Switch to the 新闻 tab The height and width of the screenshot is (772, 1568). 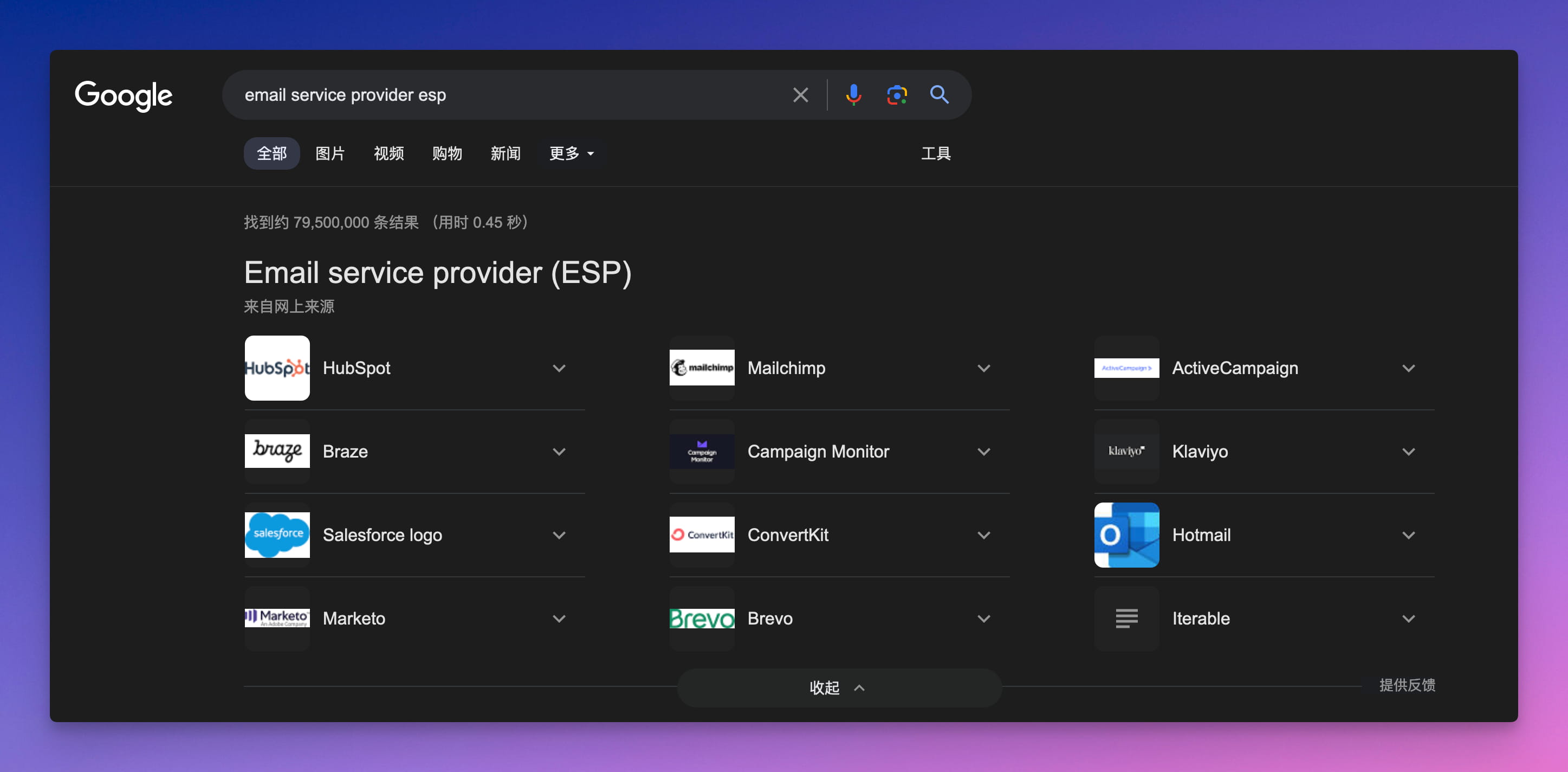505,153
